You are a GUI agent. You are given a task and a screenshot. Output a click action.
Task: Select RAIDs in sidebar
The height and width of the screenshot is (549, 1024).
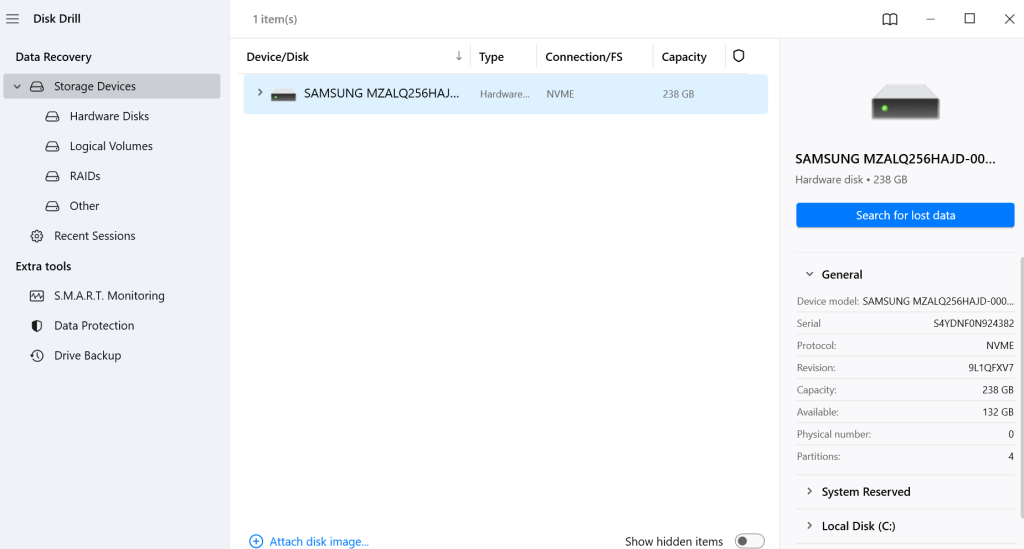[85, 176]
